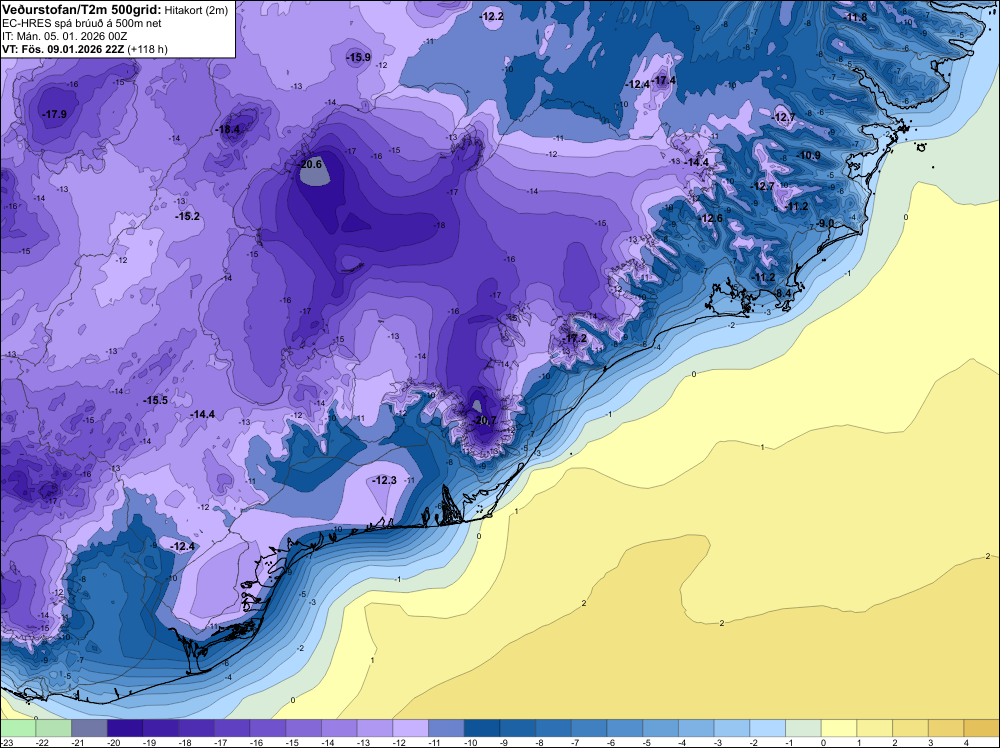Select the legend swatch labeled -4
Image resolution: width=1000 pixels, height=748 pixels.
[x=696, y=728]
